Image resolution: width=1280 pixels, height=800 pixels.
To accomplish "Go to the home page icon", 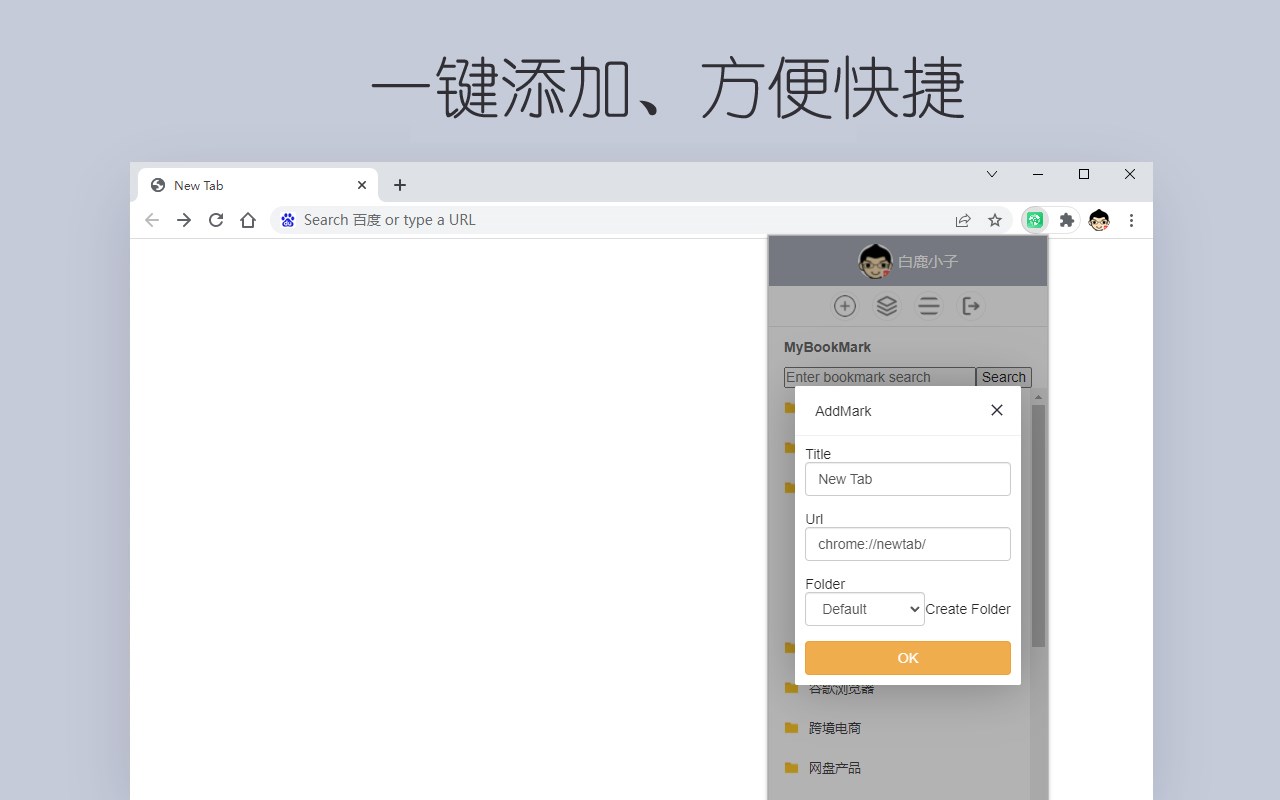I will coord(248,220).
